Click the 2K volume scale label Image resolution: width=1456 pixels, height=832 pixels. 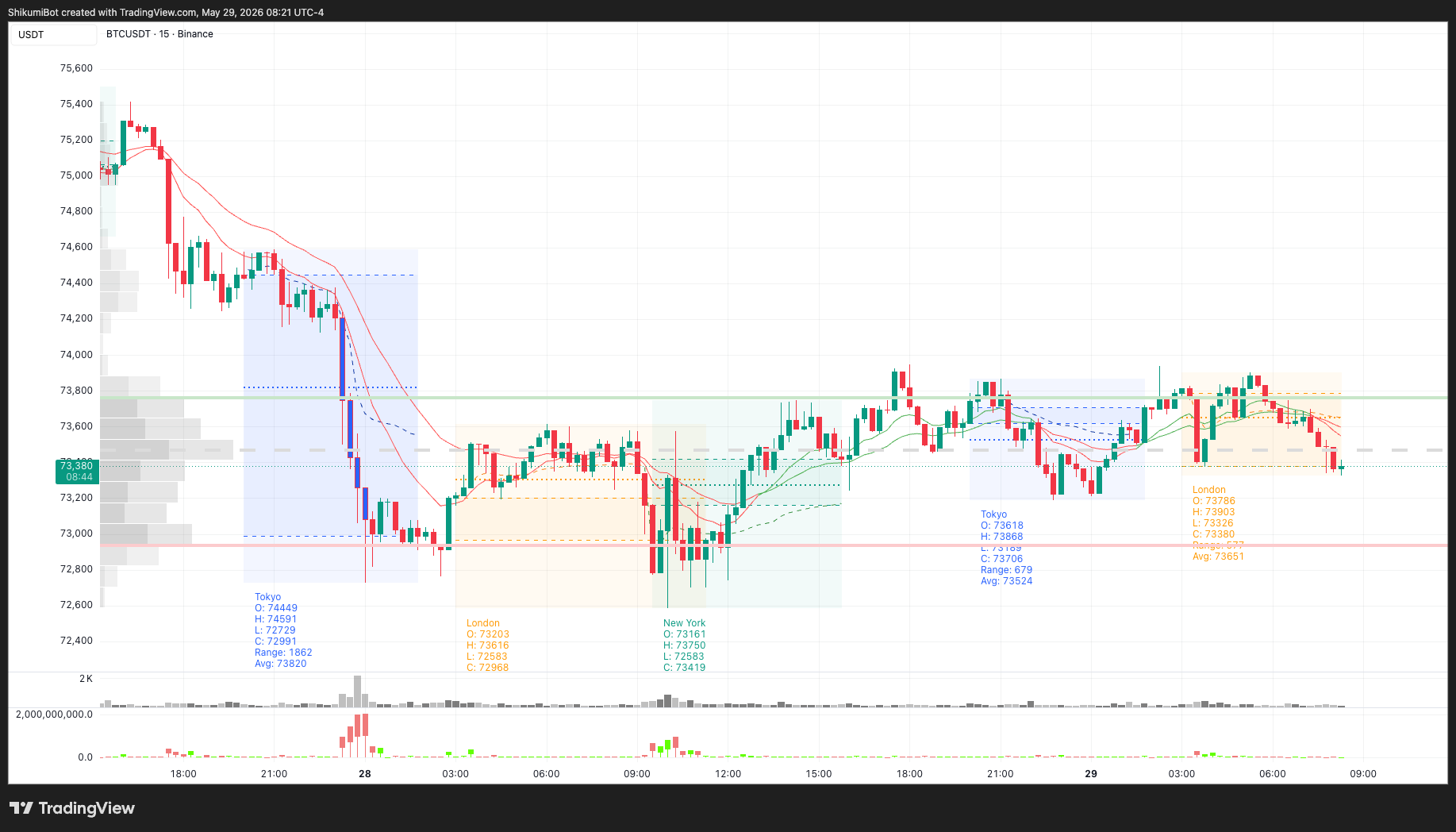[x=86, y=679]
